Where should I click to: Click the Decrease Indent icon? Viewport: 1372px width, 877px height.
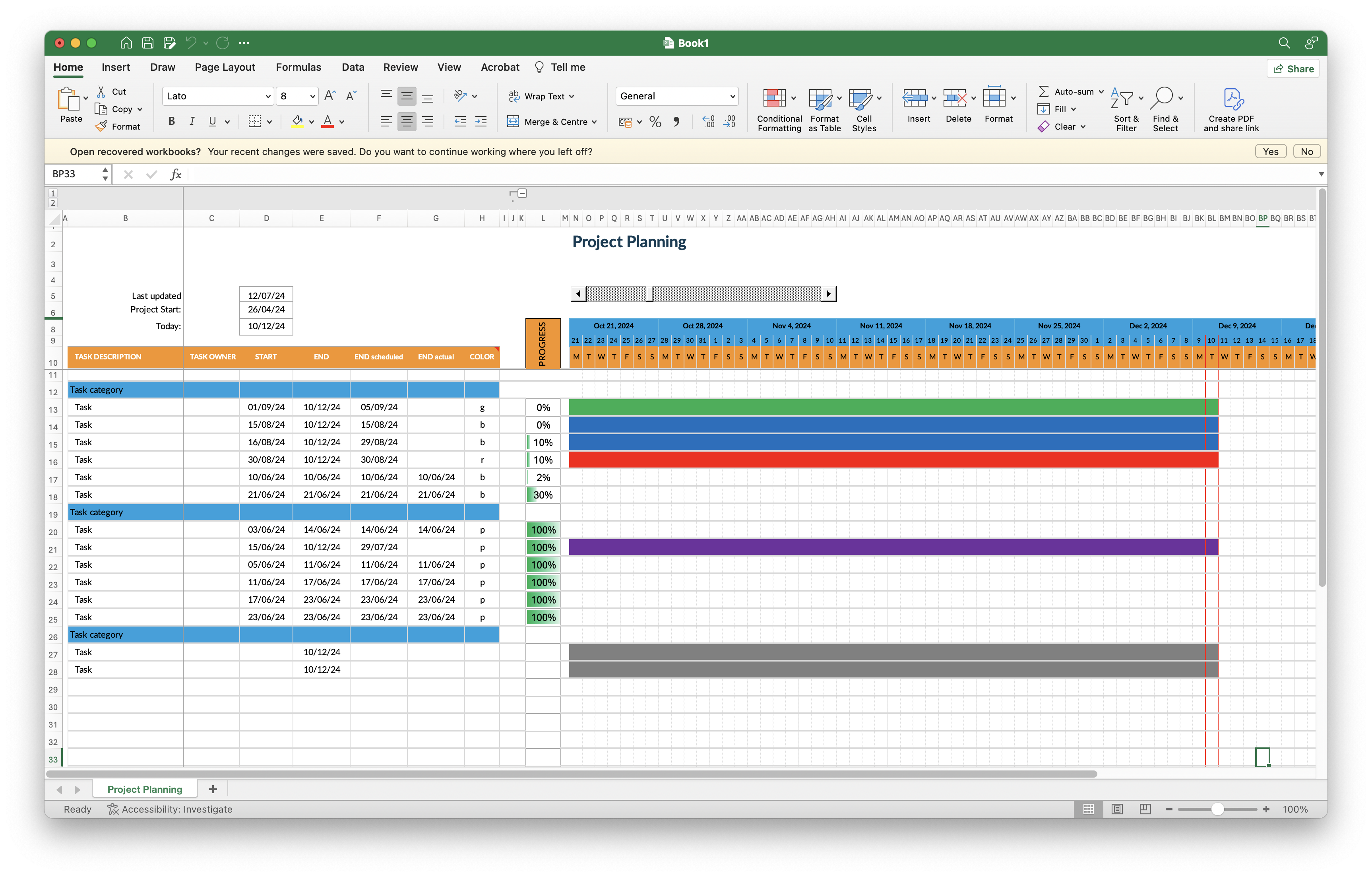460,121
